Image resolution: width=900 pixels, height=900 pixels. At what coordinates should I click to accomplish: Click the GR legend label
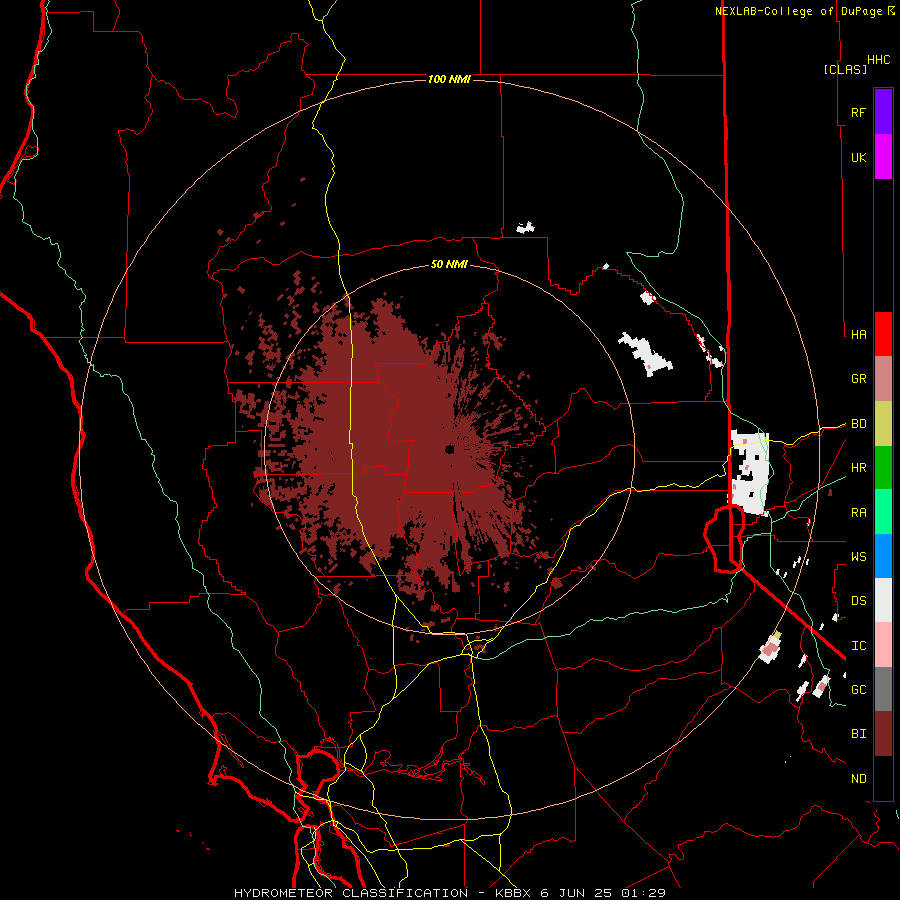pyautogui.click(x=859, y=379)
